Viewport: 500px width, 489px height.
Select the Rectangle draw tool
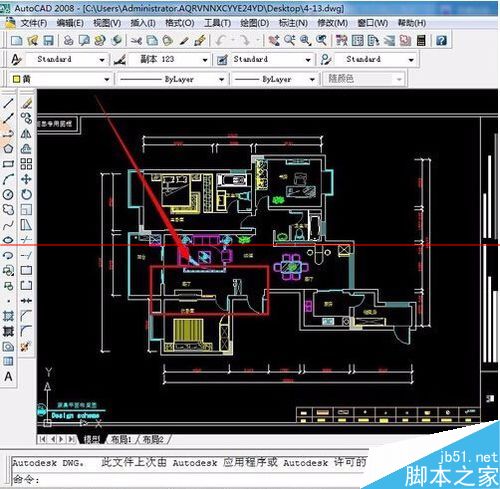(8, 164)
